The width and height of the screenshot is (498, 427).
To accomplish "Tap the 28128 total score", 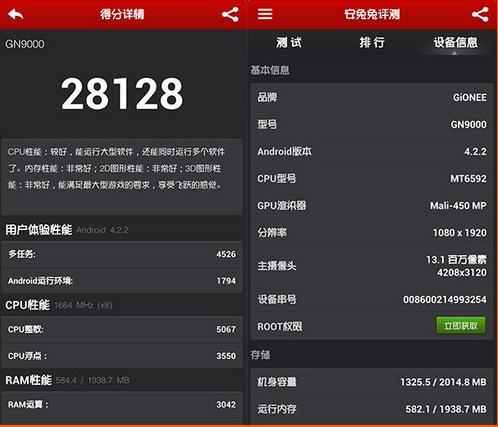I will (122, 94).
